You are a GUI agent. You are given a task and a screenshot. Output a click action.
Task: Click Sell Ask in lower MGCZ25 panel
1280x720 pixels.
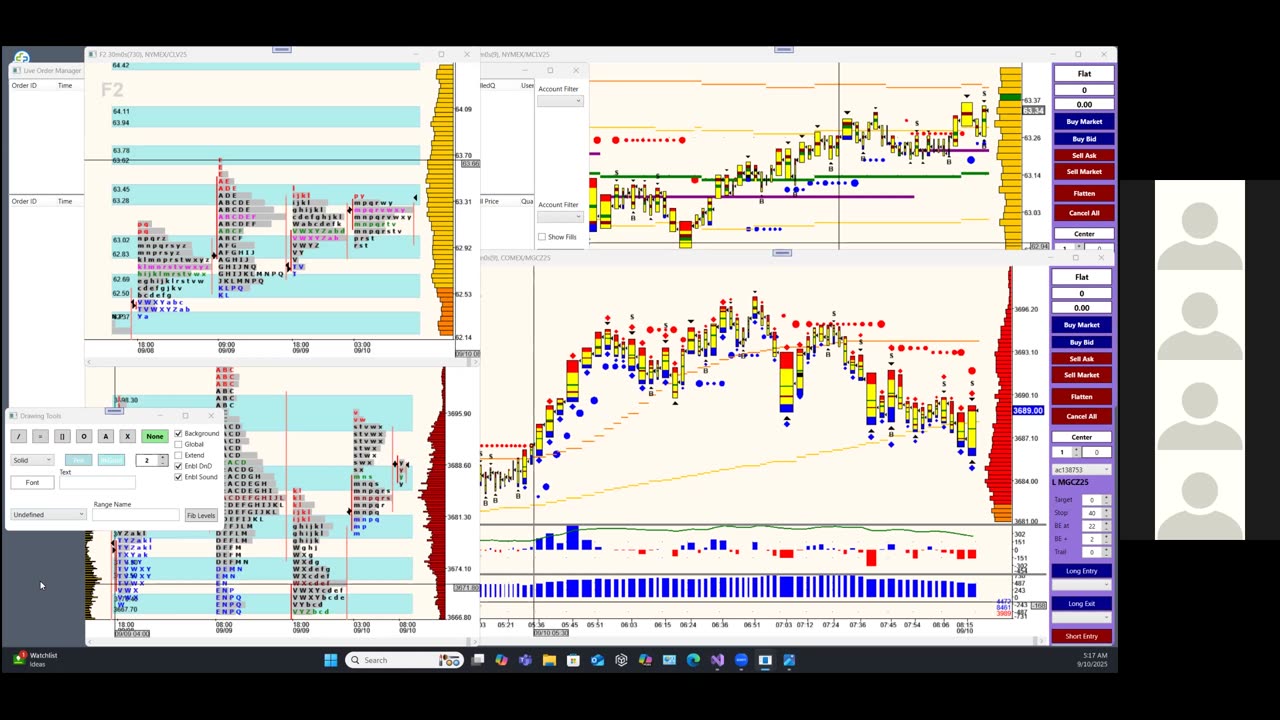(x=1081, y=358)
